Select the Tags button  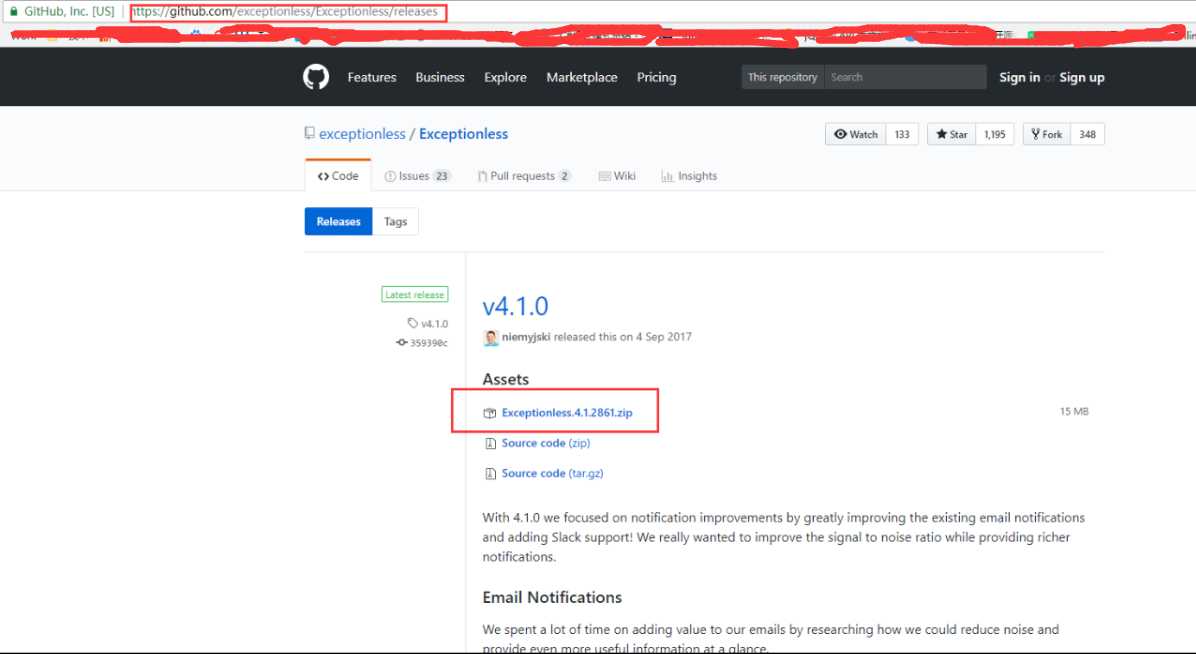click(x=395, y=221)
